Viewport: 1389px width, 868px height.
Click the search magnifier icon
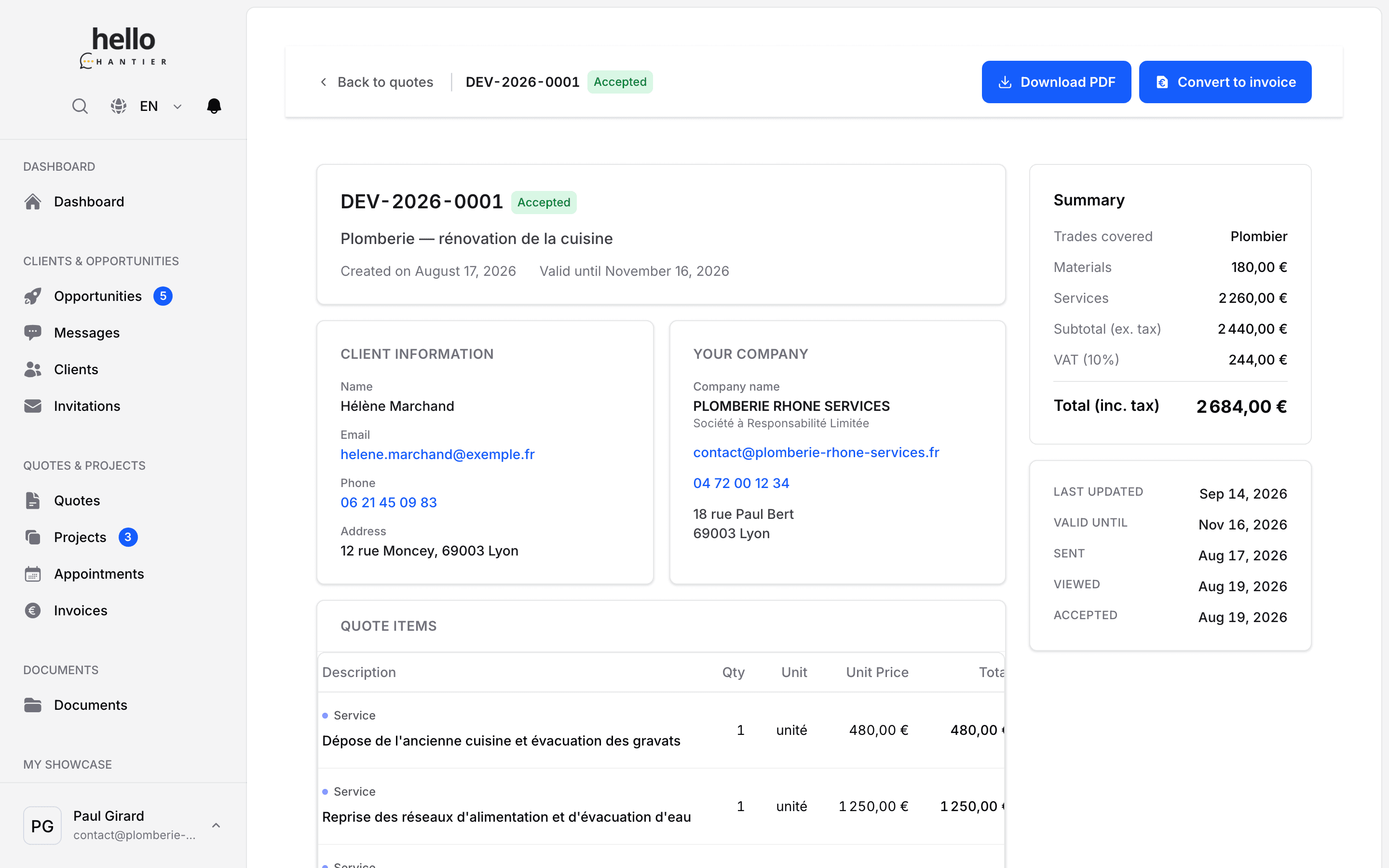coord(80,106)
